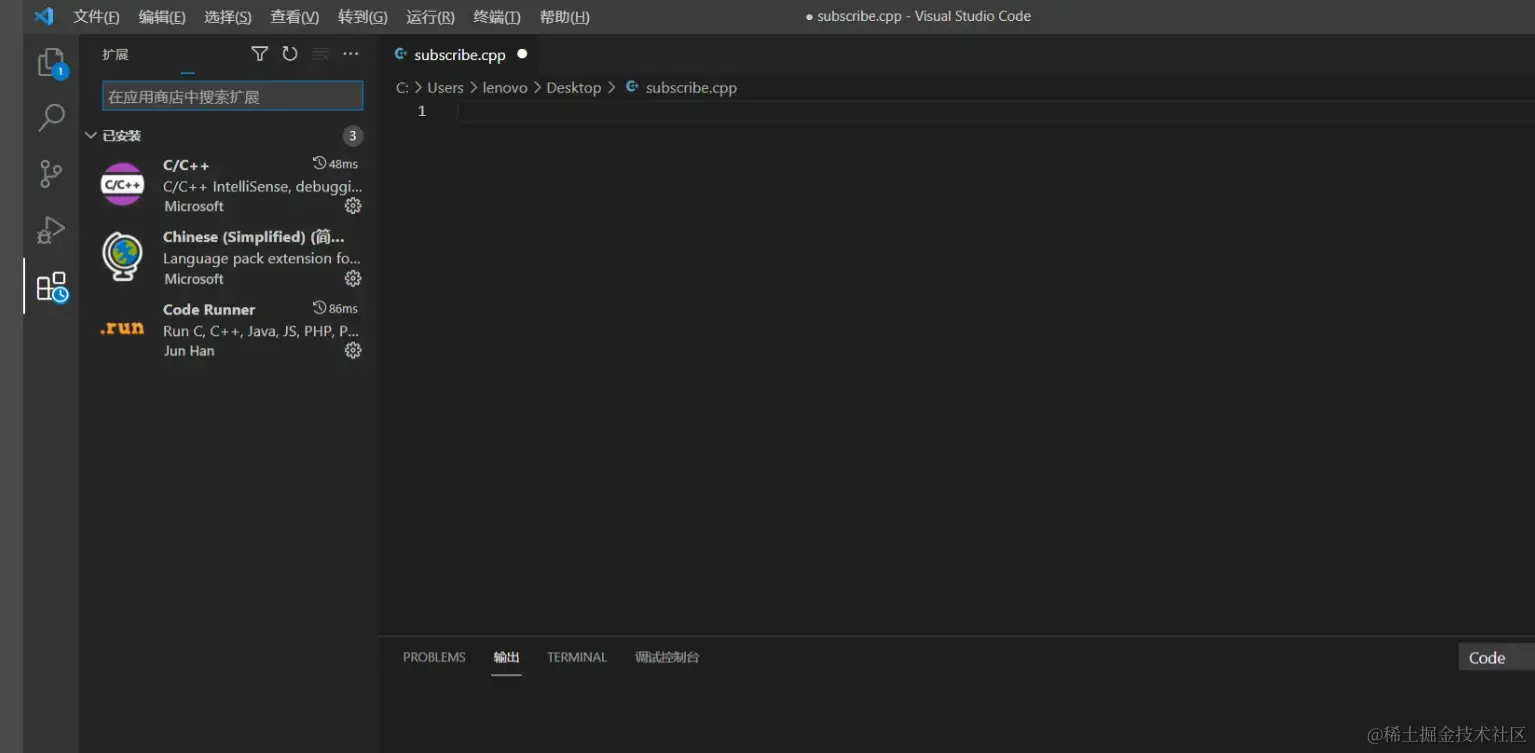Image resolution: width=1535 pixels, height=753 pixels.
Task: Open the 选择(S) menu
Action: coord(228,17)
